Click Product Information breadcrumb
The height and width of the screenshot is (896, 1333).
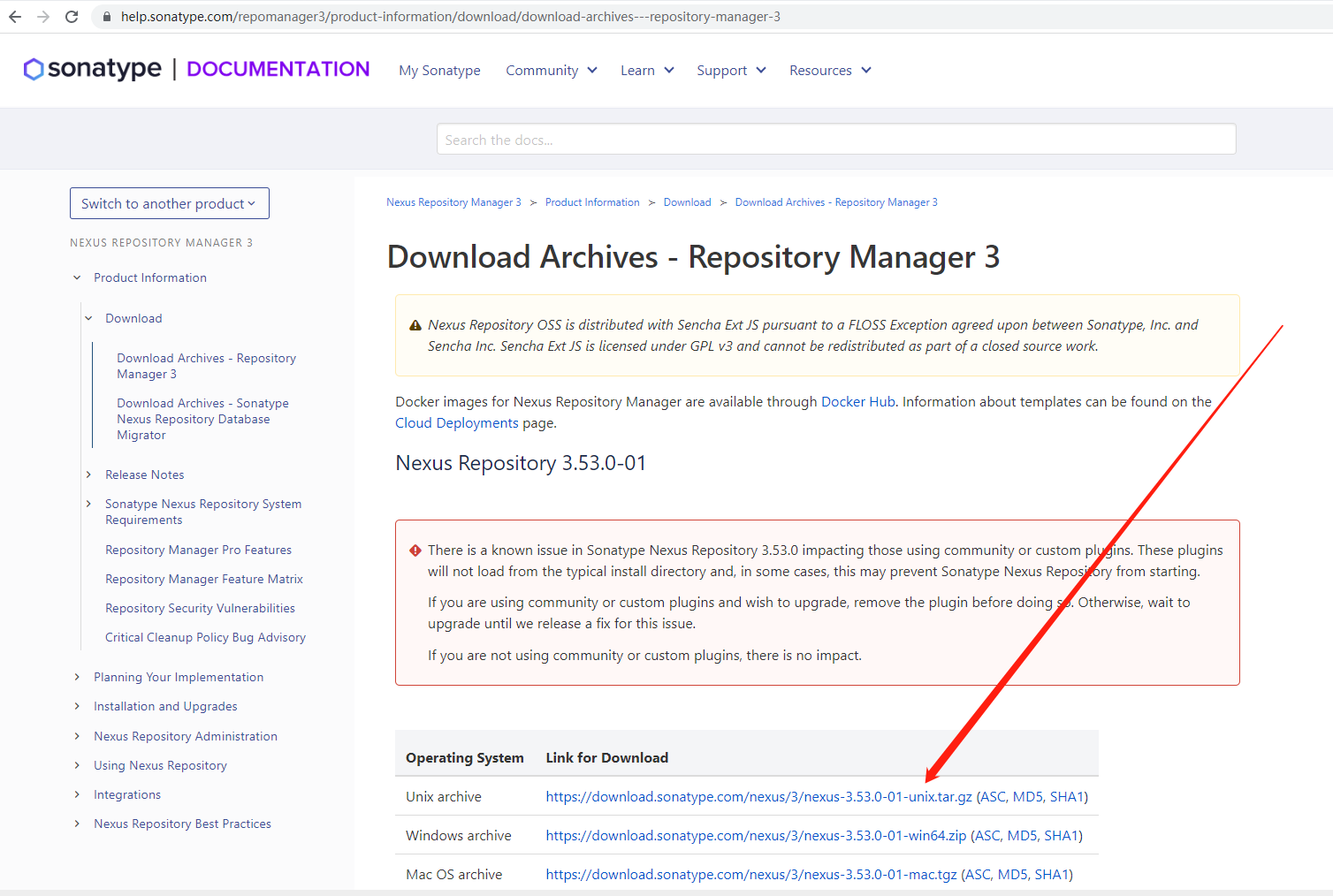click(x=592, y=202)
